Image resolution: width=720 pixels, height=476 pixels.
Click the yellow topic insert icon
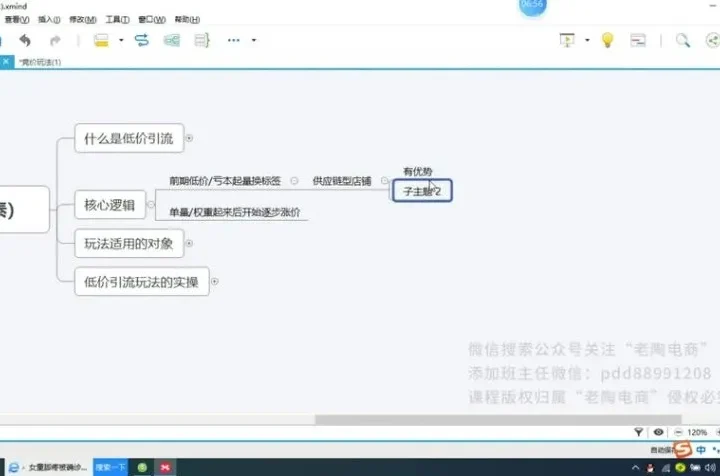pos(101,41)
